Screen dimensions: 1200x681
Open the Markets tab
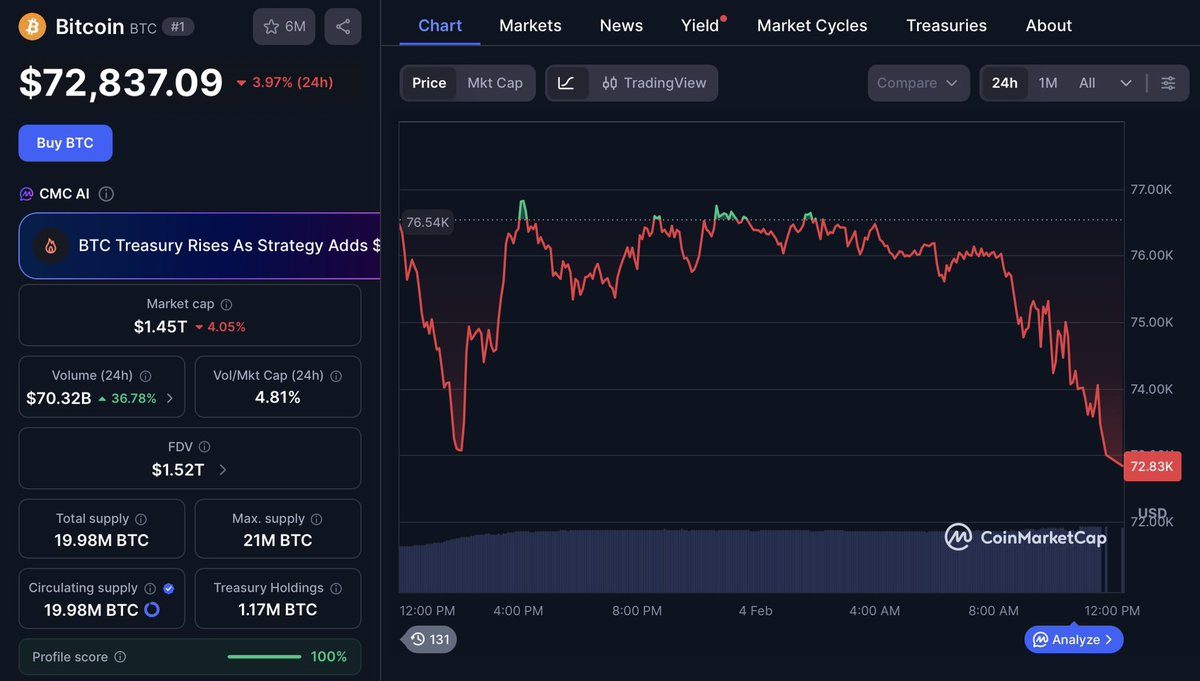(x=530, y=26)
